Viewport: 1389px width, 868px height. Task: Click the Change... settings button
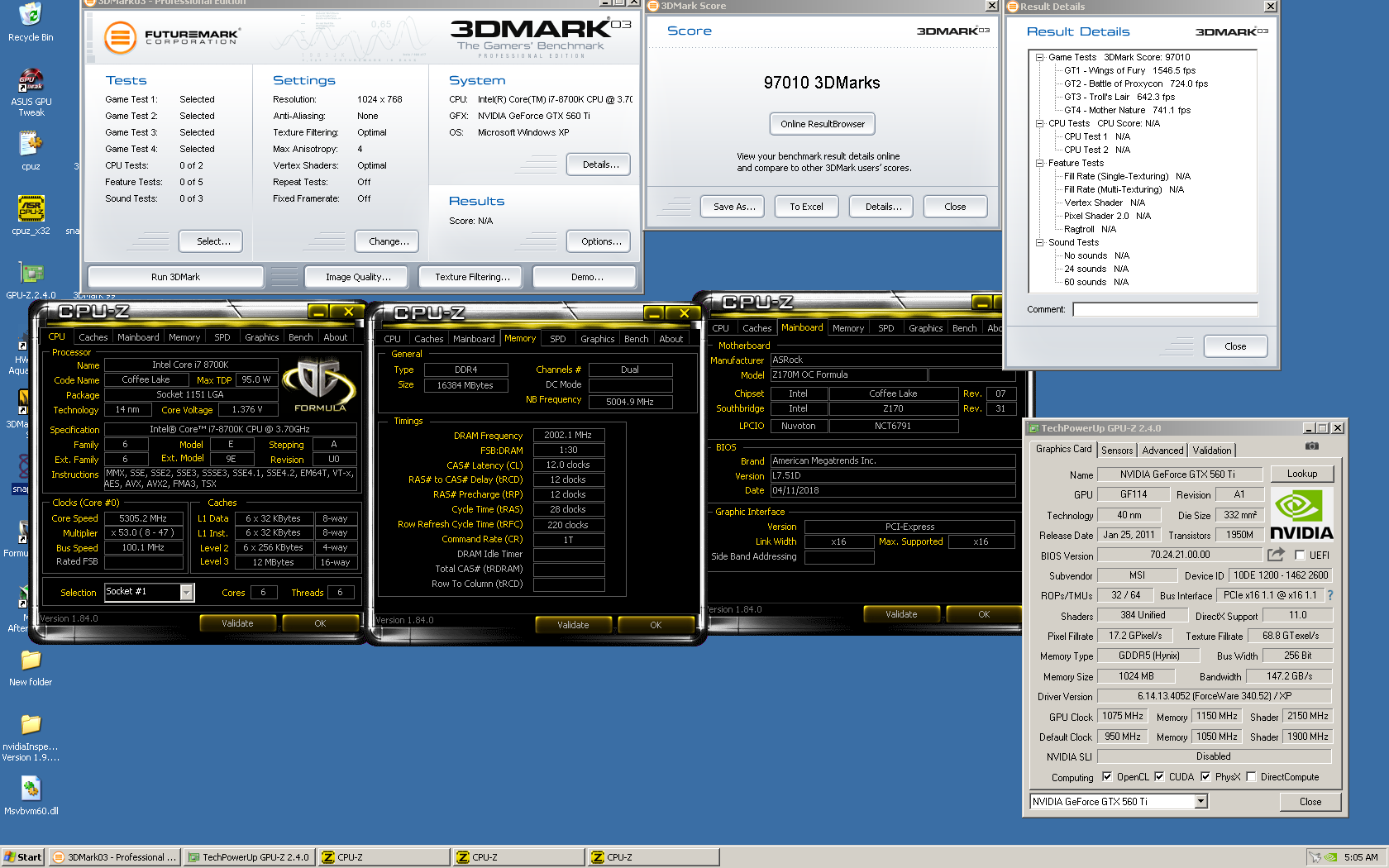tap(389, 241)
